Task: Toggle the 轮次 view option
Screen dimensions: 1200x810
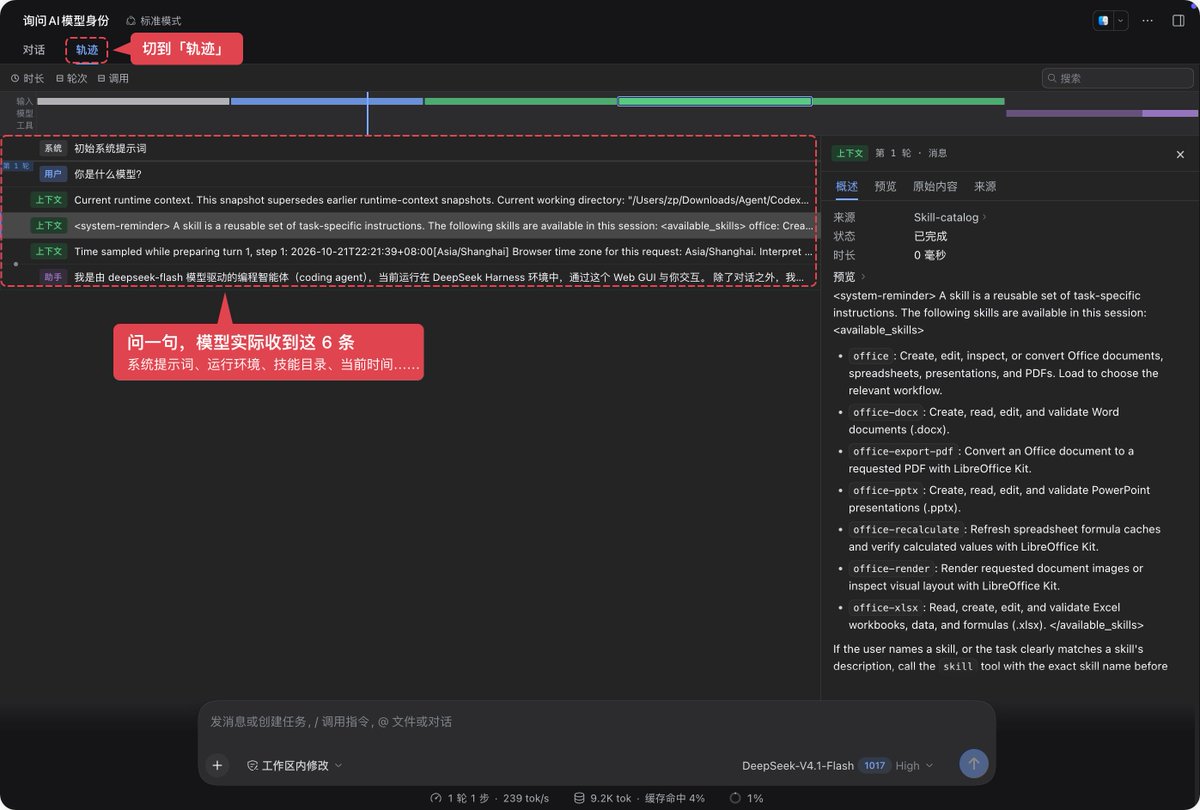Action: click(72, 78)
